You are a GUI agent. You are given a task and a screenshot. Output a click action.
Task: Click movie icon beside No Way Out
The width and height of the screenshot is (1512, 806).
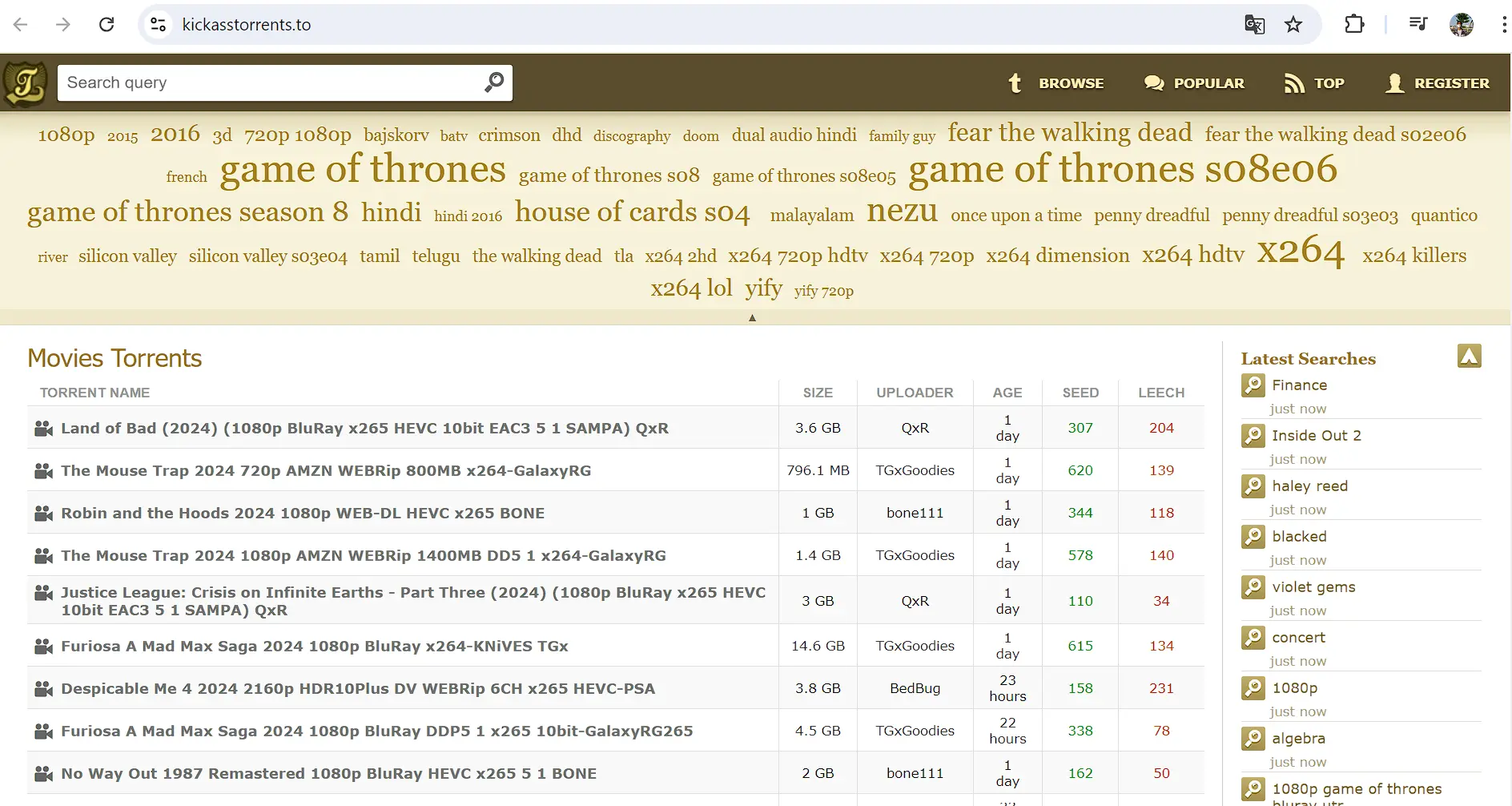pyautogui.click(x=43, y=774)
